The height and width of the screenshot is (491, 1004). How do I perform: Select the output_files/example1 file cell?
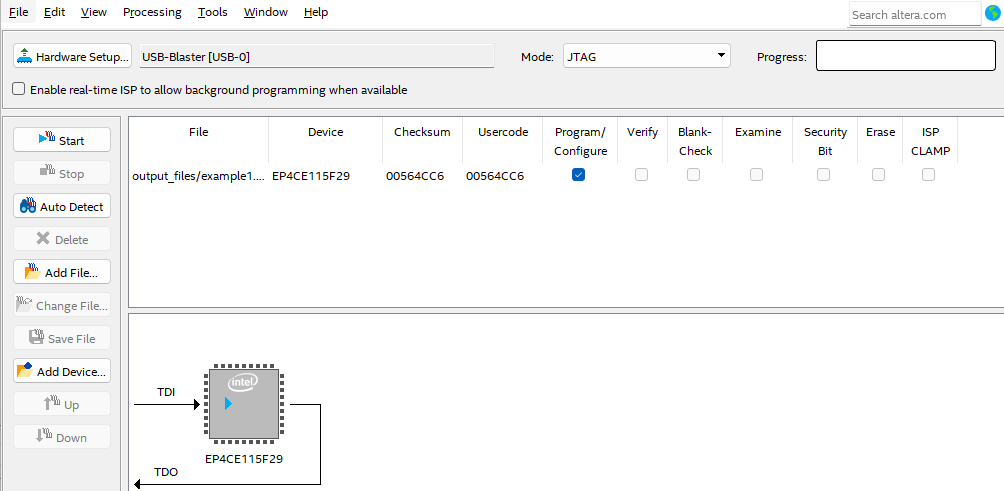point(198,176)
